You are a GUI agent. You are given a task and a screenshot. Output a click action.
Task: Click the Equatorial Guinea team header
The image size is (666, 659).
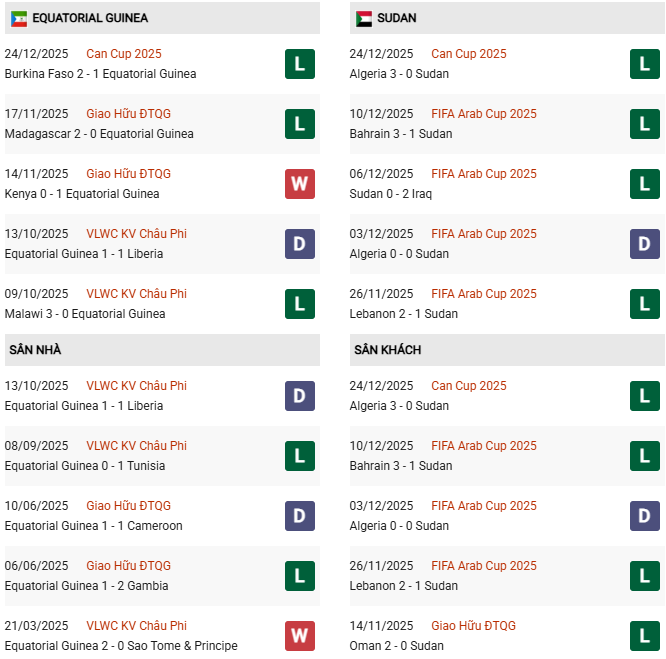click(x=90, y=18)
